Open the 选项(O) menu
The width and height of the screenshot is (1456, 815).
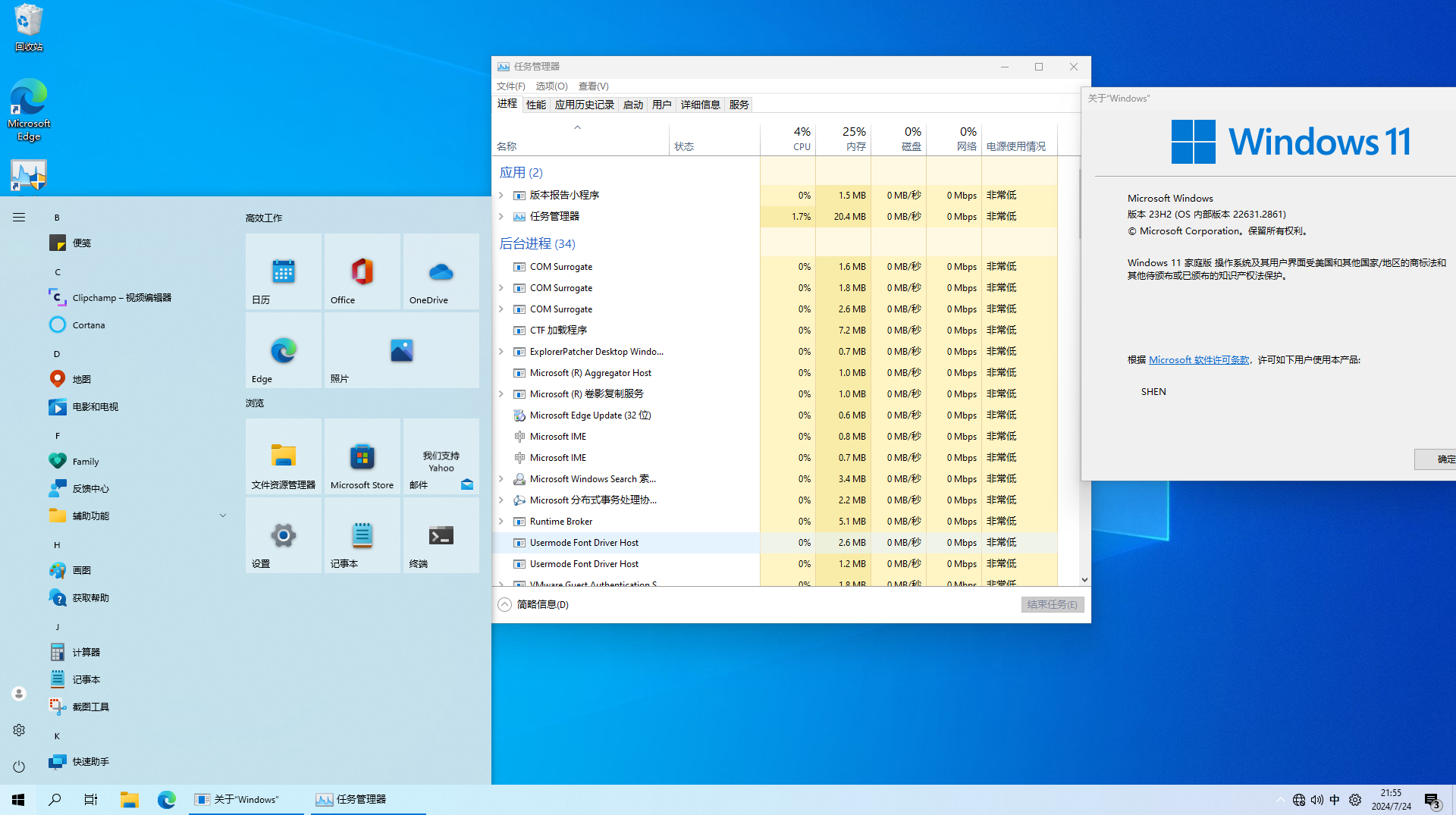(x=551, y=86)
